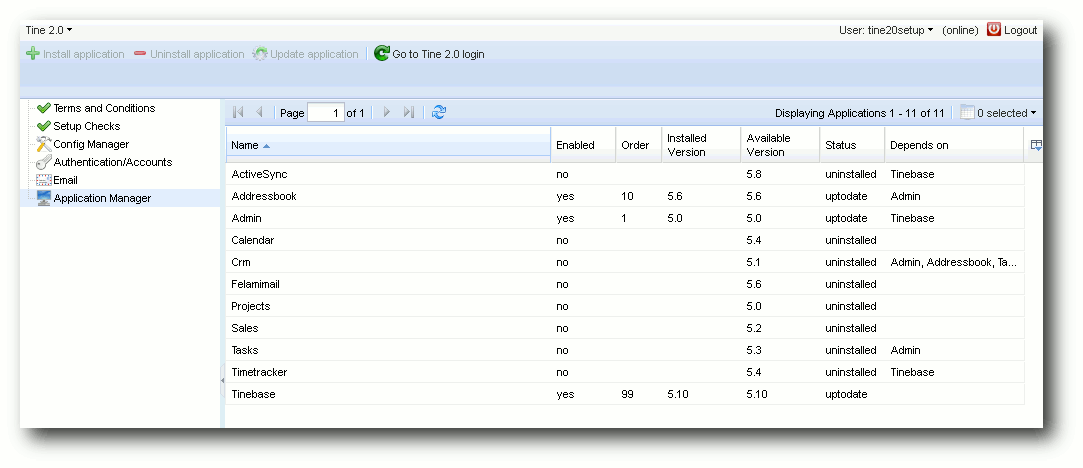Click Install application in toolbar

[x=75, y=54]
